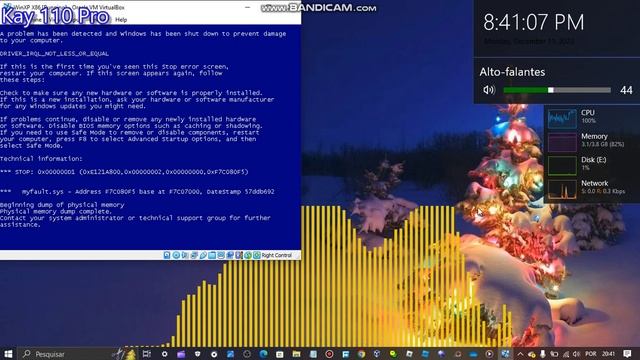This screenshot has height=360, width=640.
Task: Click the CPU usage graph widget
Action: 562,118
